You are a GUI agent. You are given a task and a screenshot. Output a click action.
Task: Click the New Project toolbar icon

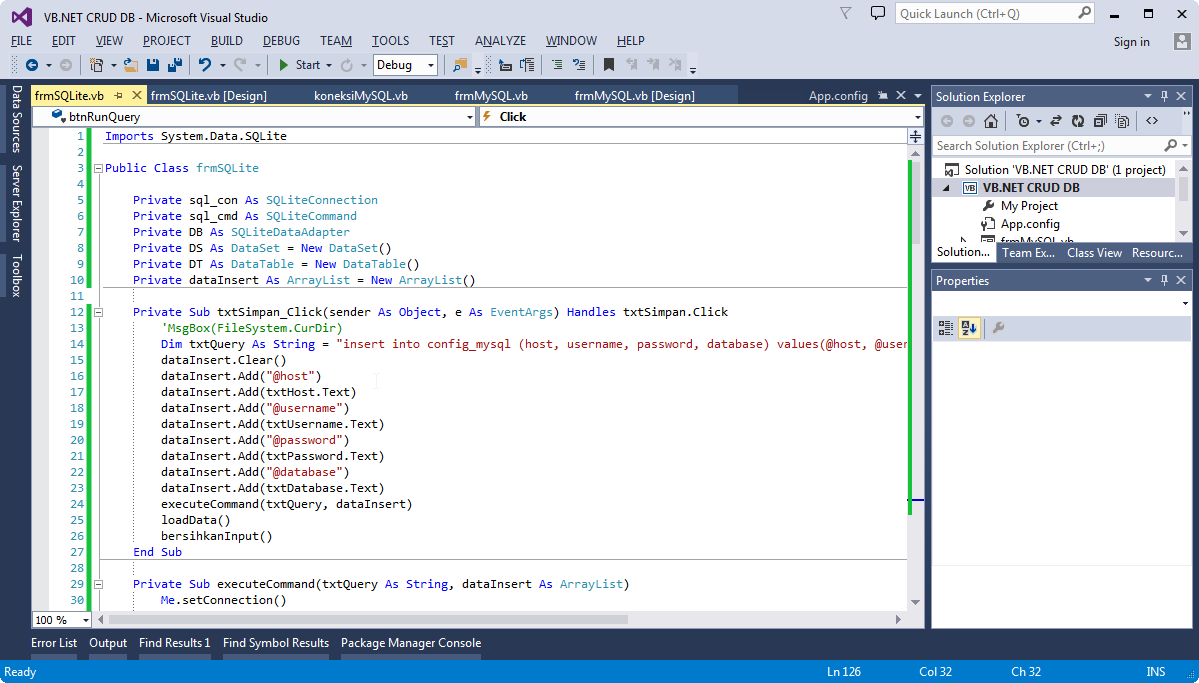96,65
